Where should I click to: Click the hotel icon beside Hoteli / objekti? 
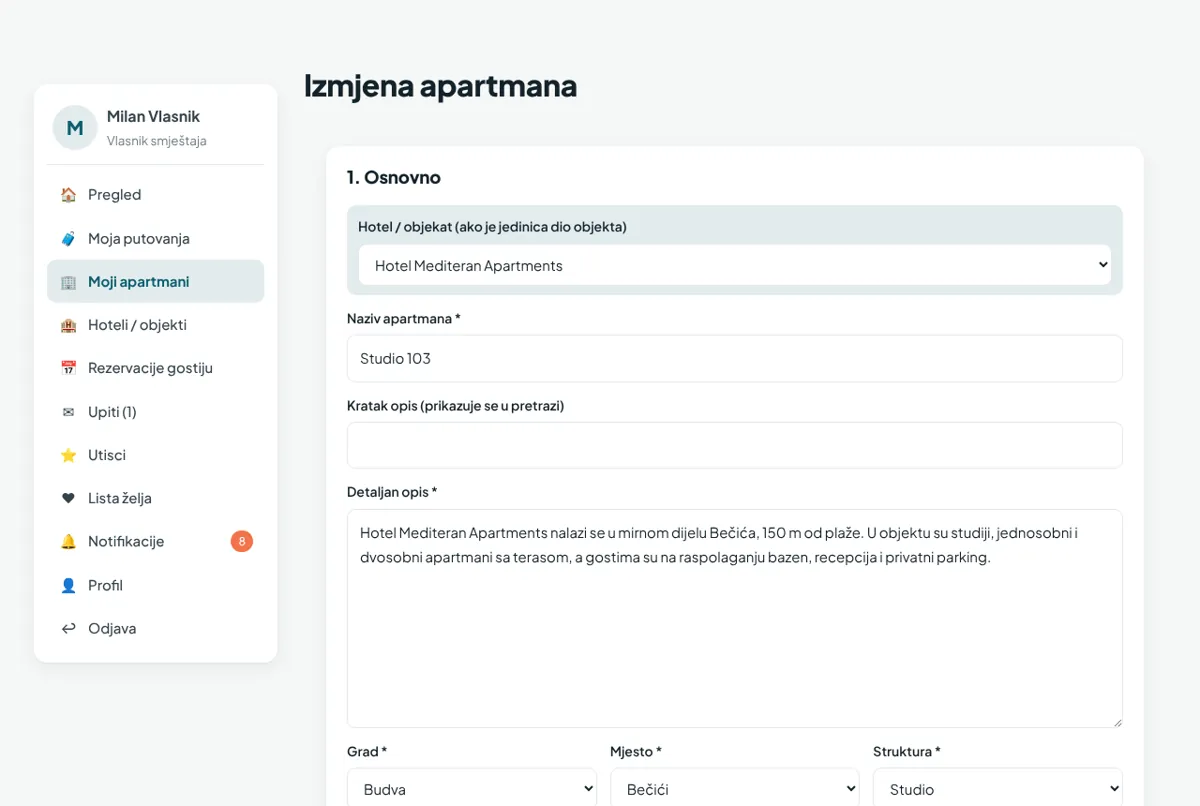[x=68, y=325]
